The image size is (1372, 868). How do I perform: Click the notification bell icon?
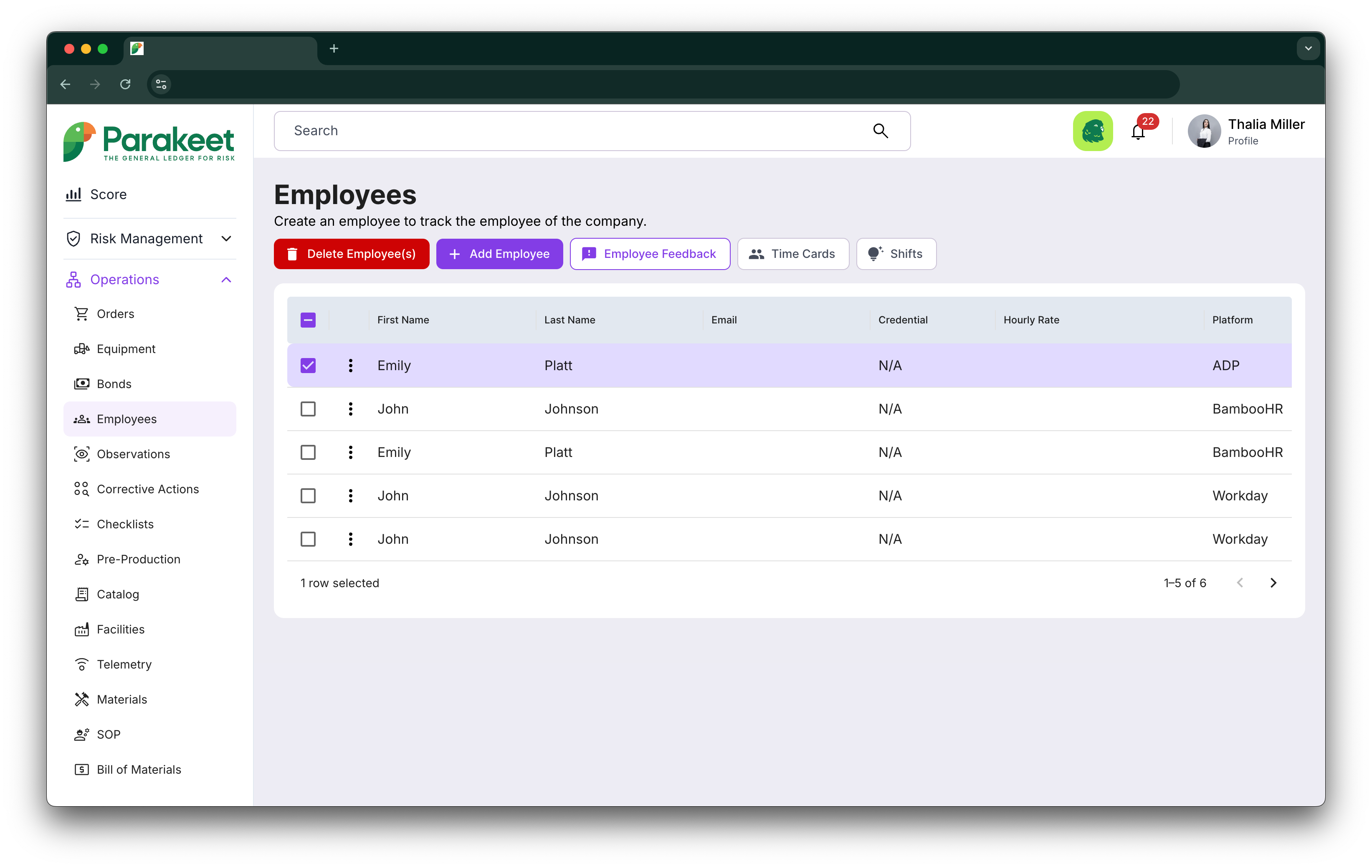pos(1138,132)
